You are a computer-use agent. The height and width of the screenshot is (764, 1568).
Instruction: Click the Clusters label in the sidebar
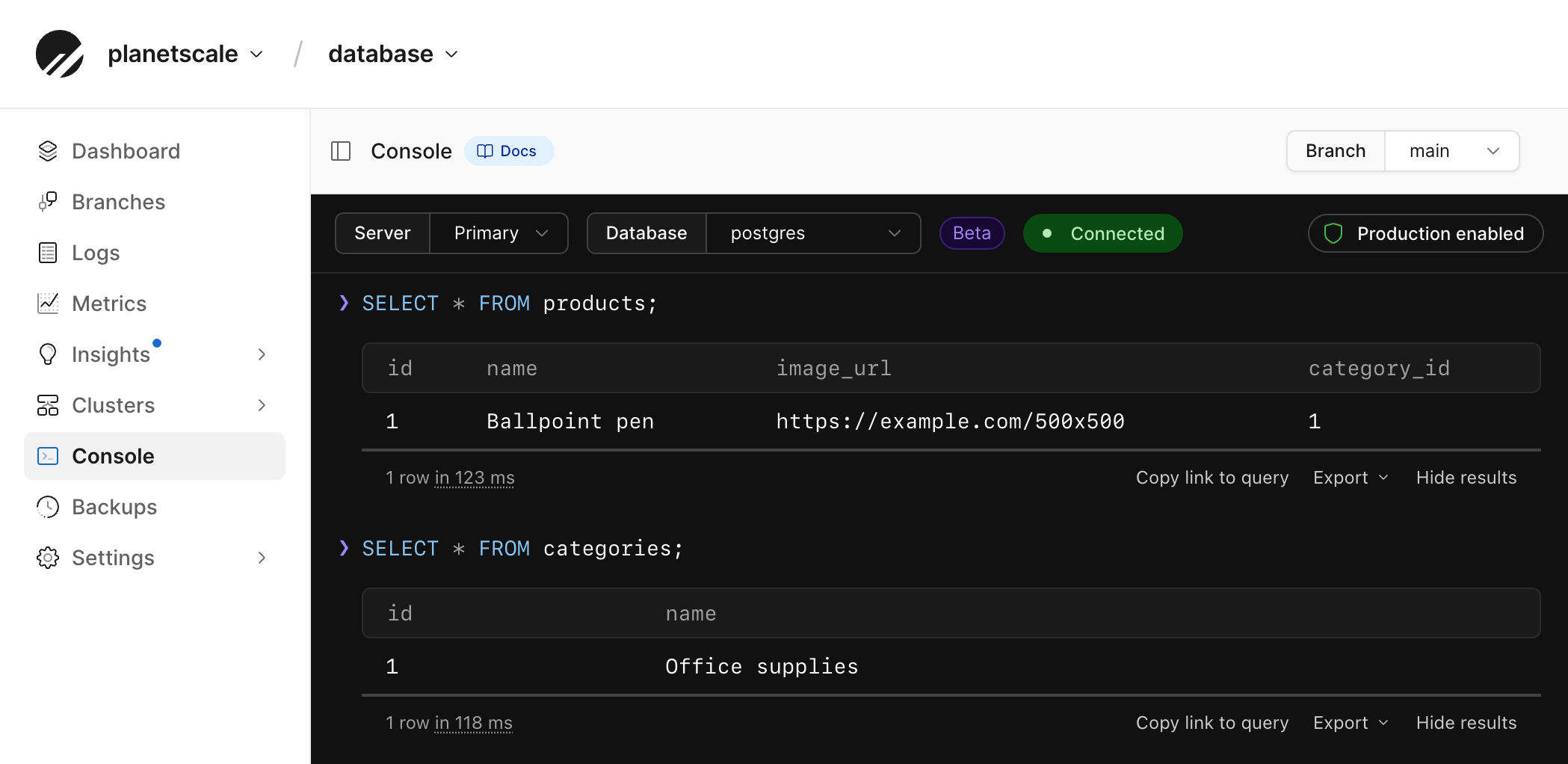coord(114,405)
